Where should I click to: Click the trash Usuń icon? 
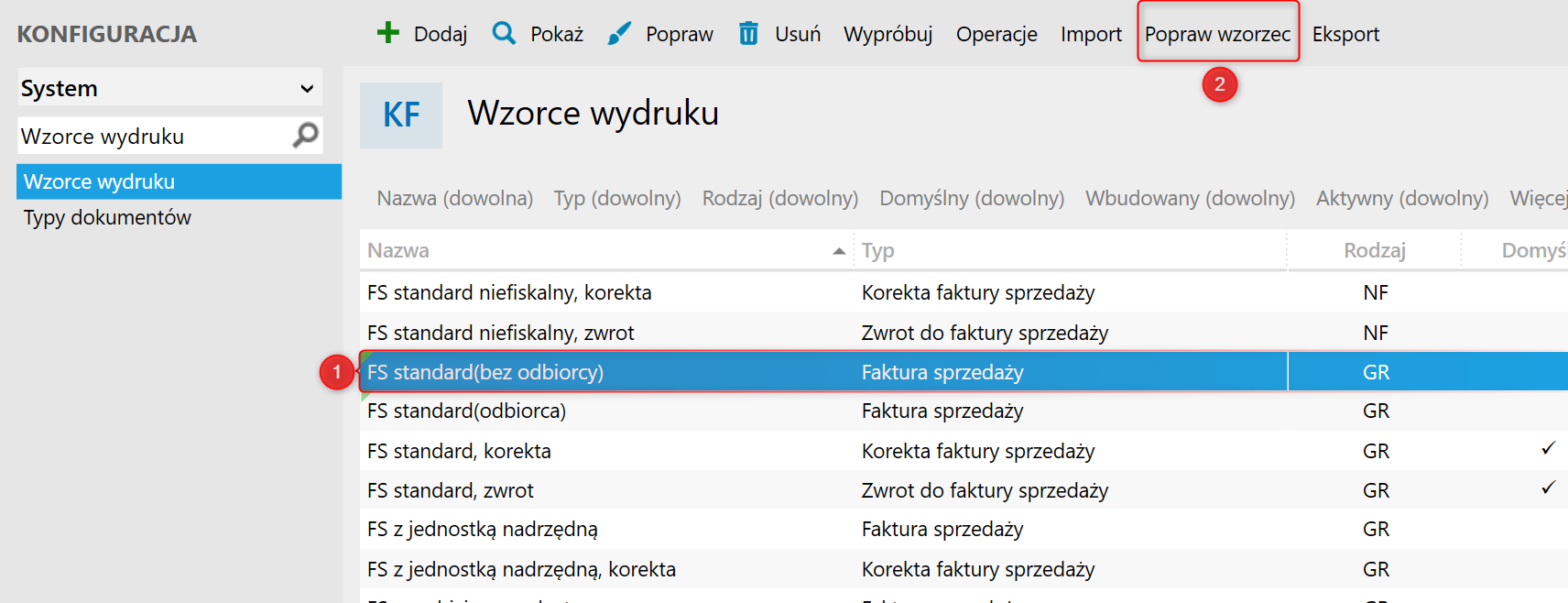(x=748, y=34)
